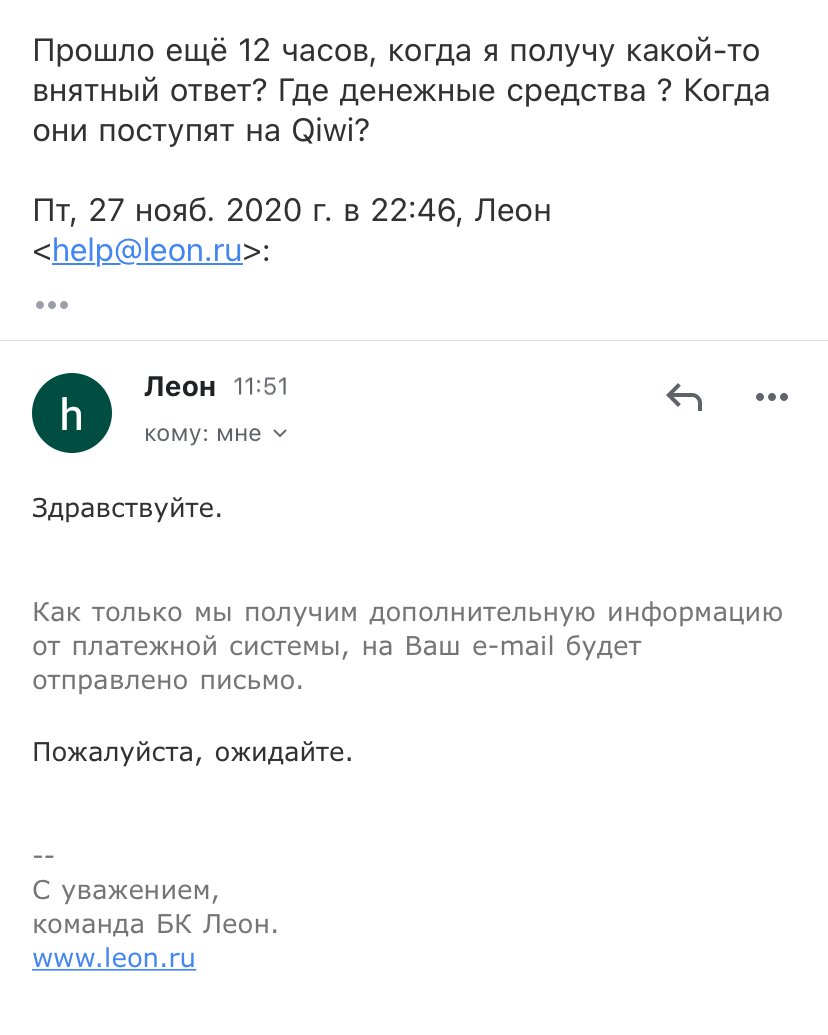This screenshot has height=1035, width=828.
Task: Open the help@leon.ru email link
Action: tap(147, 251)
